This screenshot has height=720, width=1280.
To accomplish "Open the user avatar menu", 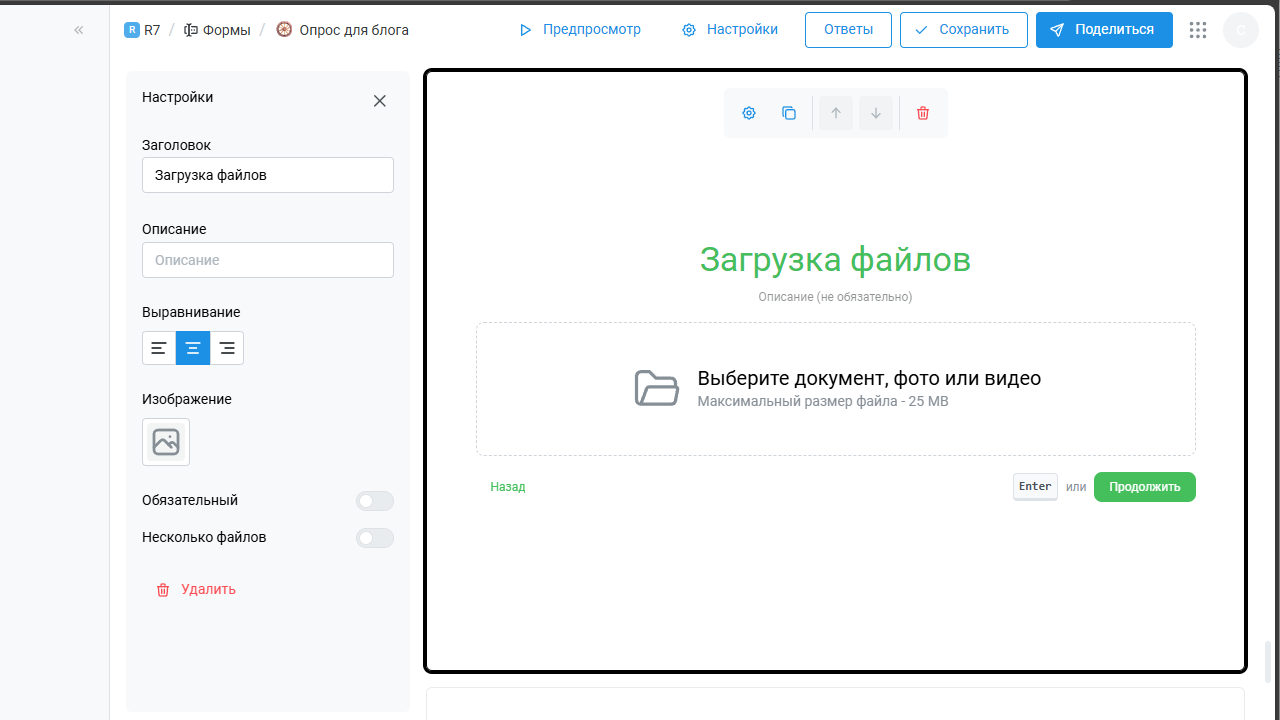I will click(1241, 30).
